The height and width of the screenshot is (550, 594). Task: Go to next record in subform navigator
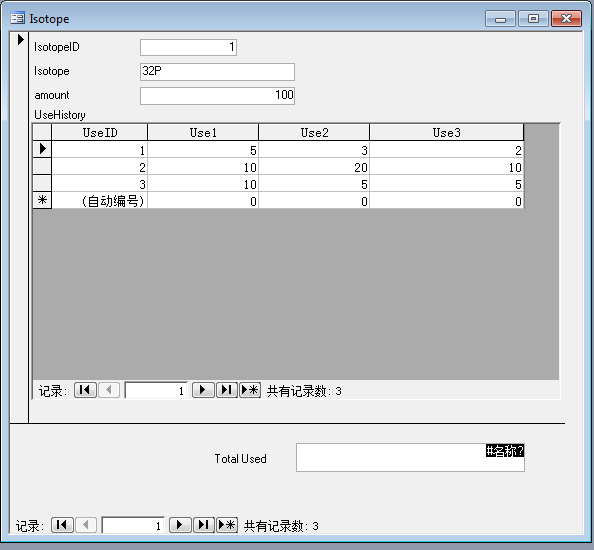pos(203,390)
